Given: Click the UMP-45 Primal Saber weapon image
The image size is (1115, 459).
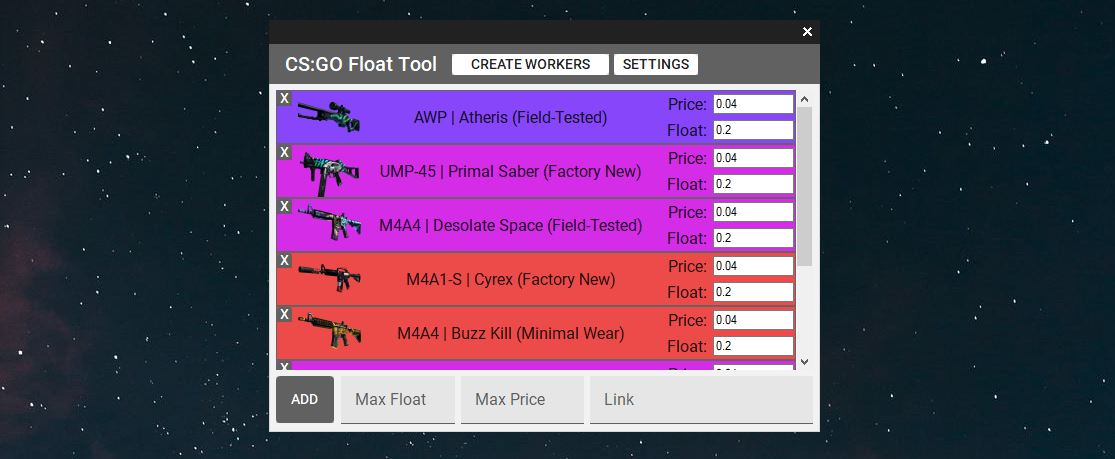Looking at the screenshot, I should pos(329,173).
